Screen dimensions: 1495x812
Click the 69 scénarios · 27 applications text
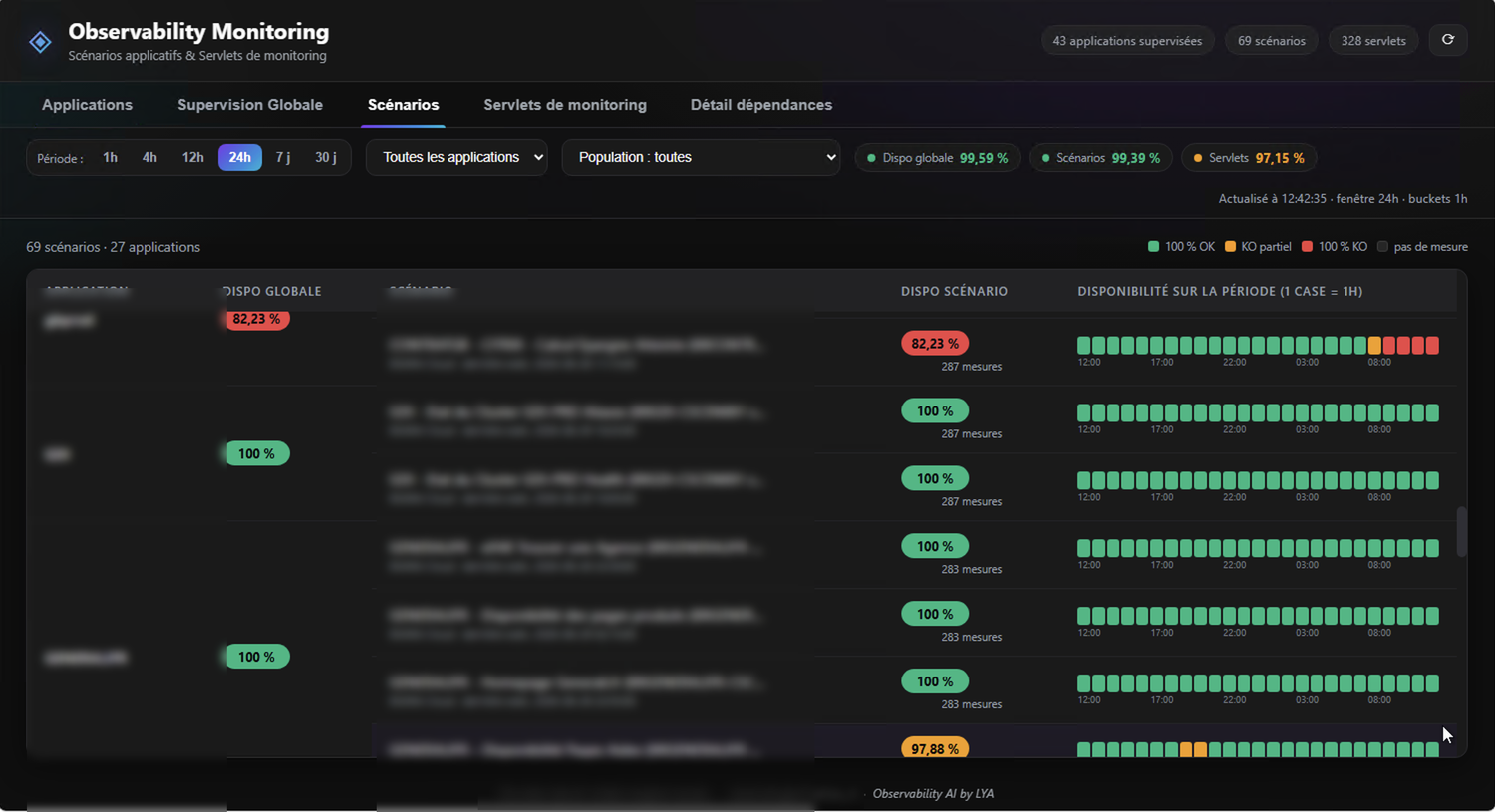click(x=113, y=247)
